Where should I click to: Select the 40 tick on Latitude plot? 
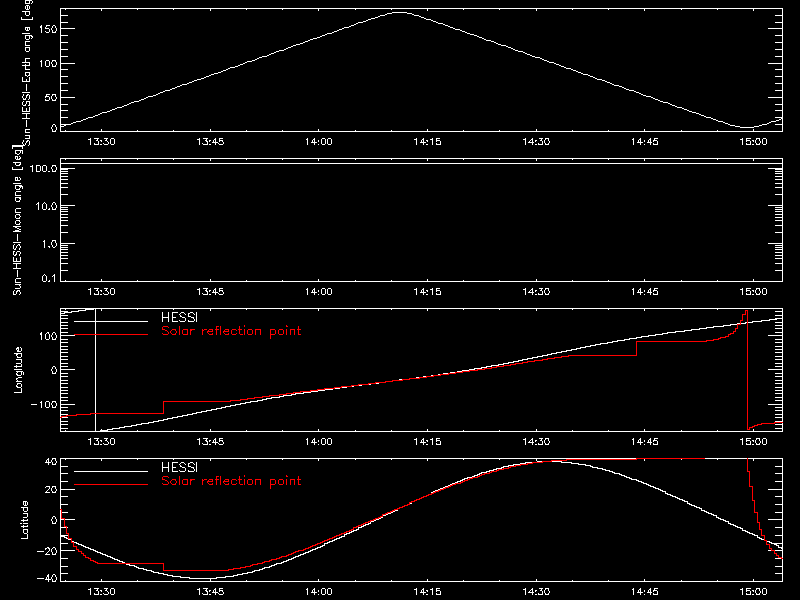pos(51,462)
